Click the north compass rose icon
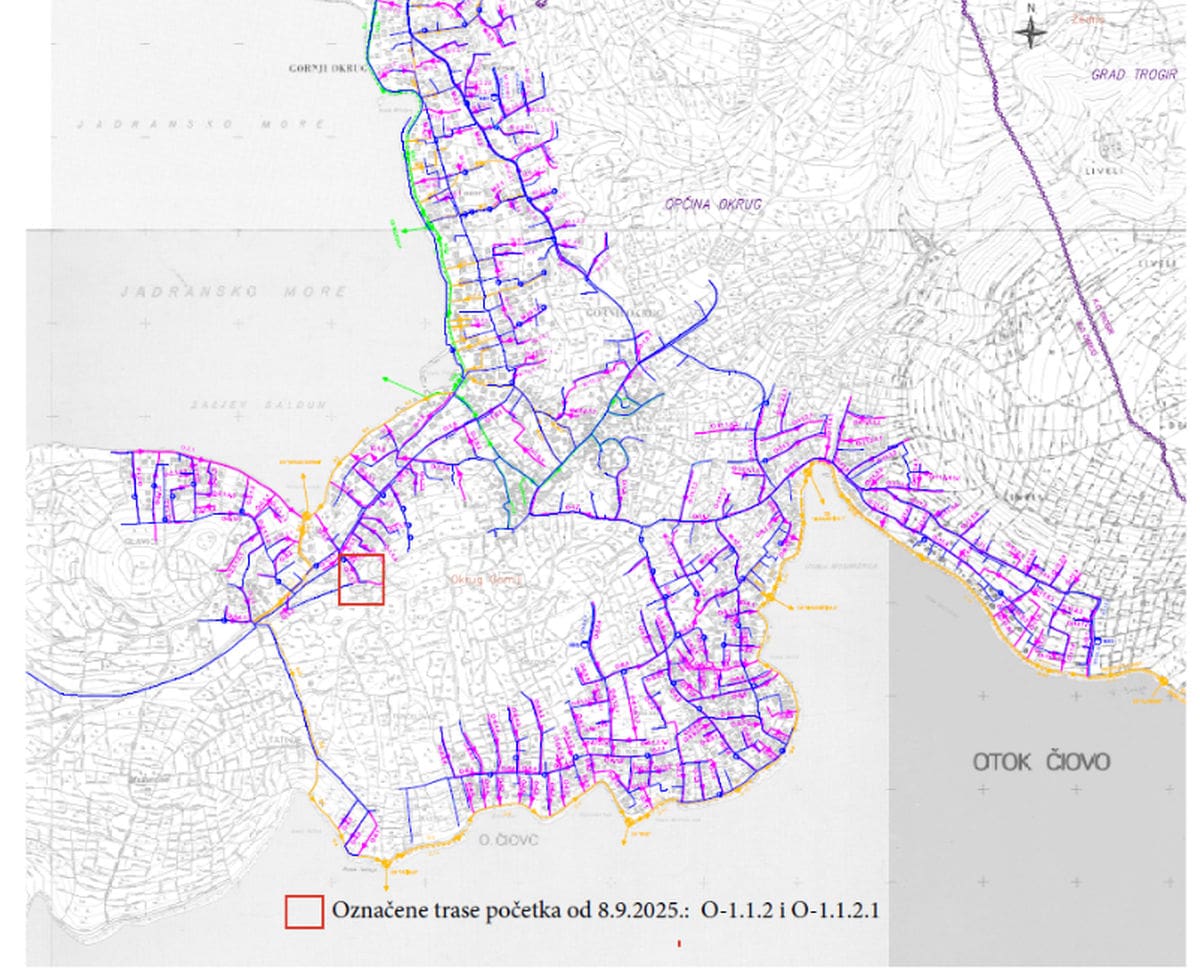Viewport: 1200px width, 968px height. coord(1030,32)
